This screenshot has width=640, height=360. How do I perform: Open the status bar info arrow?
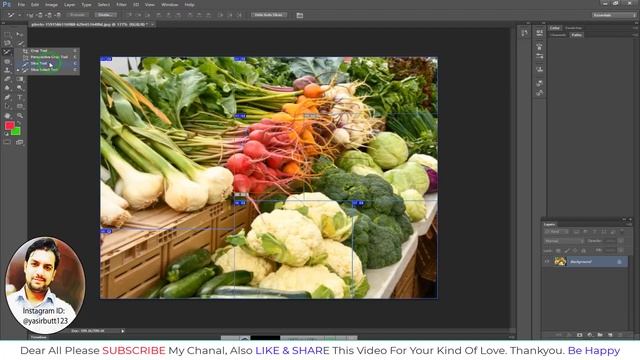coord(122,331)
